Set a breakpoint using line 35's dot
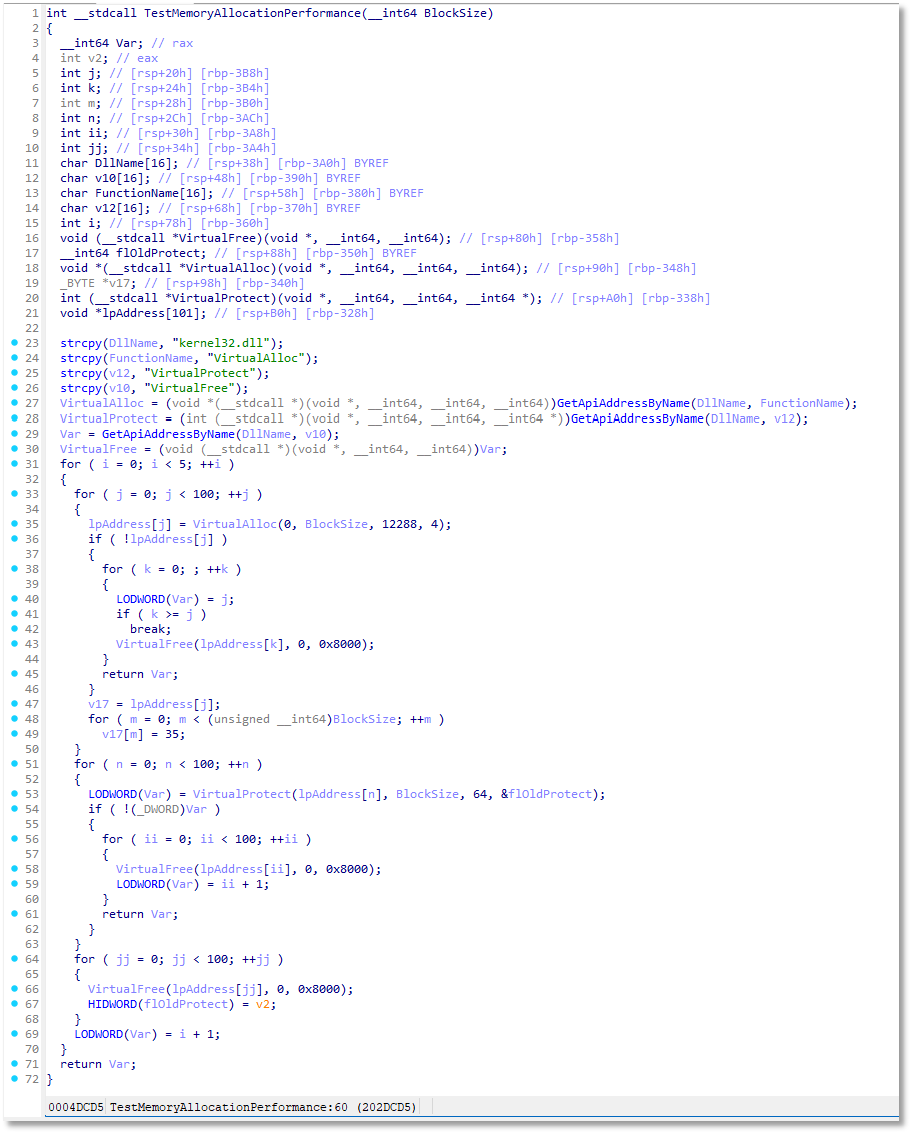 tap(14, 523)
